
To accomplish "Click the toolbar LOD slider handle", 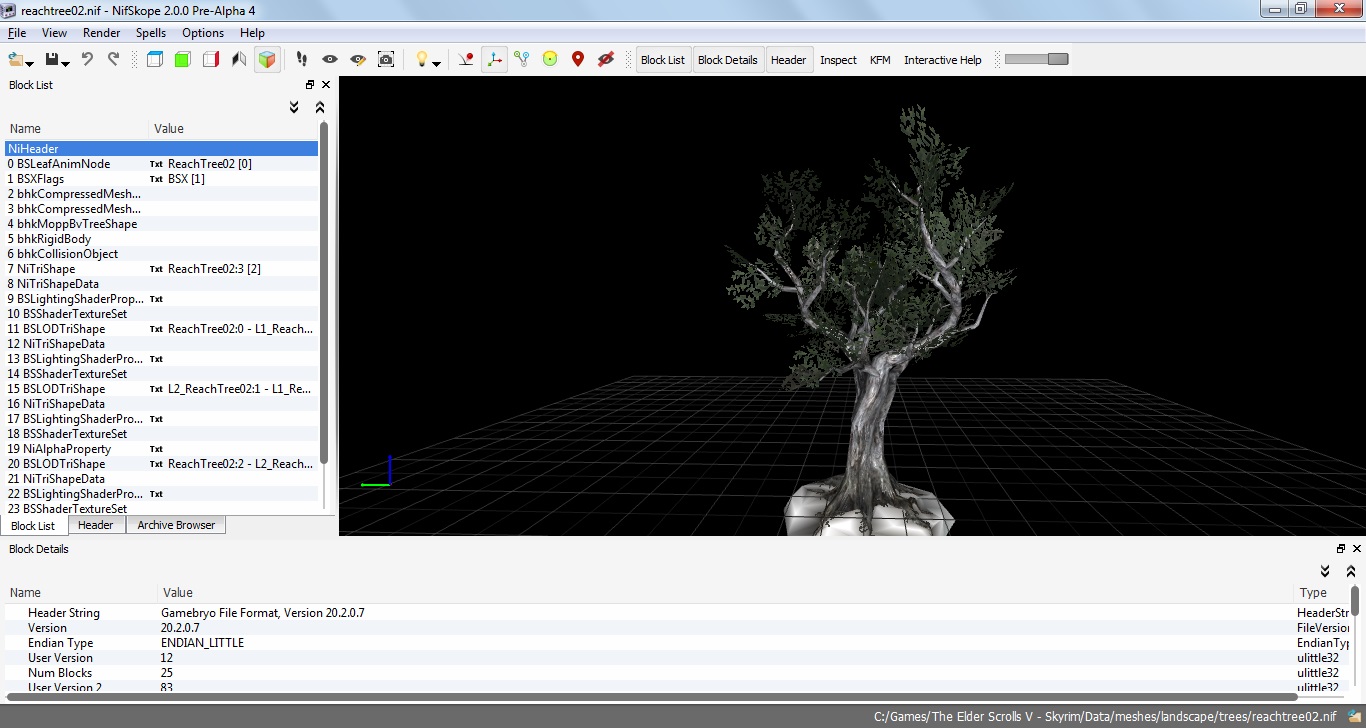I will (x=1057, y=59).
